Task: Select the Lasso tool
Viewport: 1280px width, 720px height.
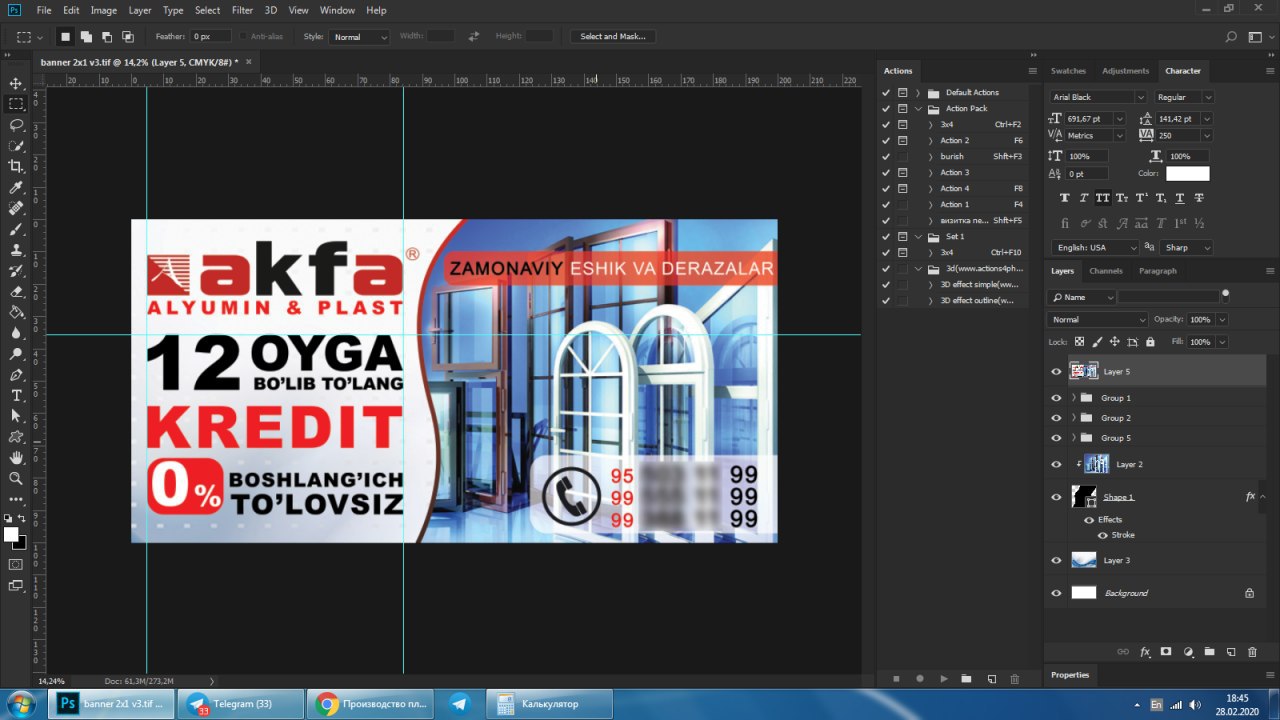Action: [16, 125]
